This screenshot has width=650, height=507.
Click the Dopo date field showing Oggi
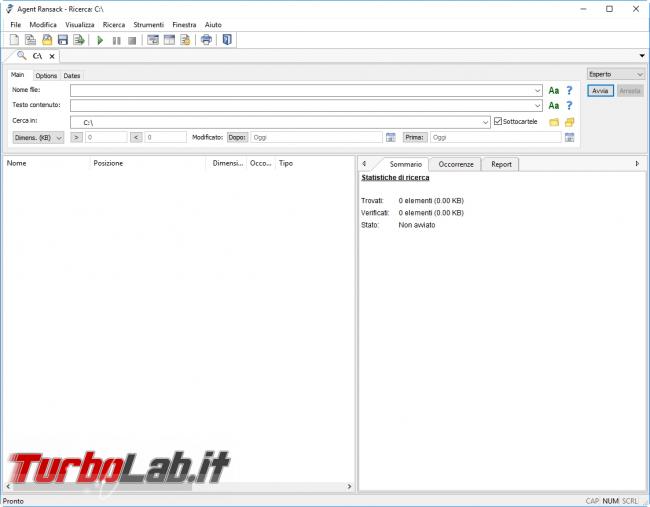click(x=316, y=137)
